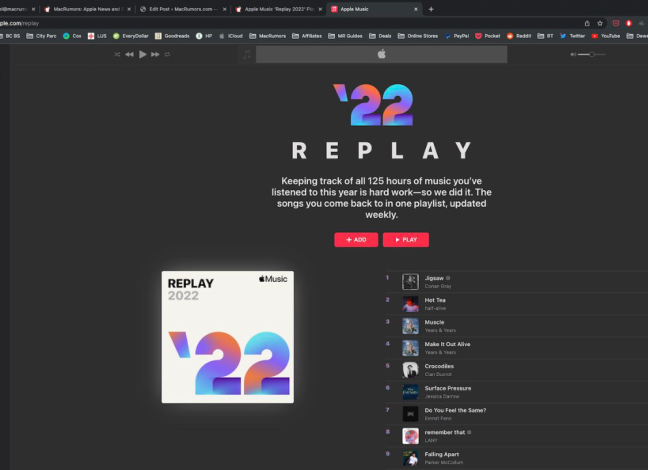Click the previous track button
This screenshot has height=470, width=648.
click(129, 55)
